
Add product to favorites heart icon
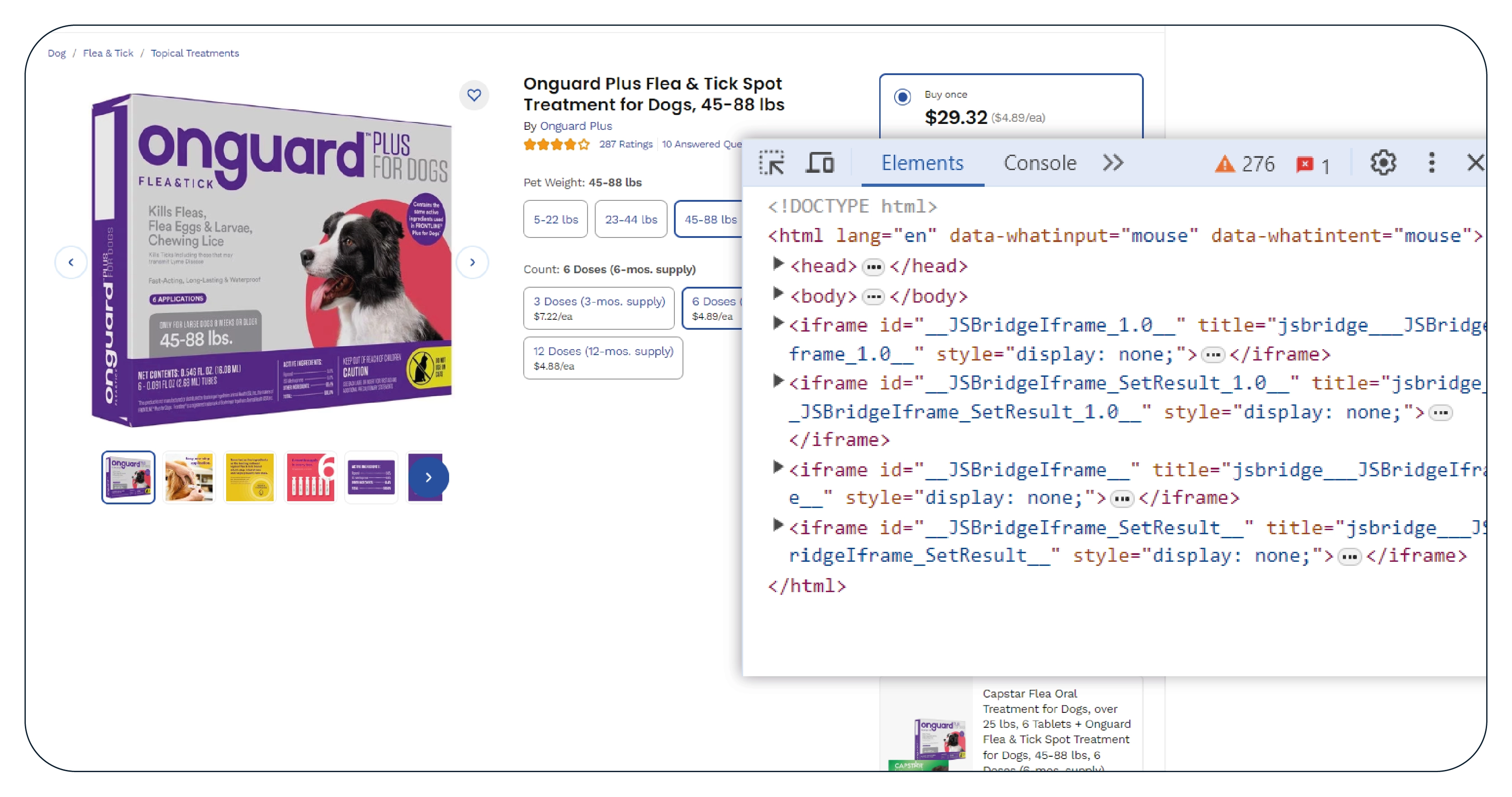coord(474,95)
